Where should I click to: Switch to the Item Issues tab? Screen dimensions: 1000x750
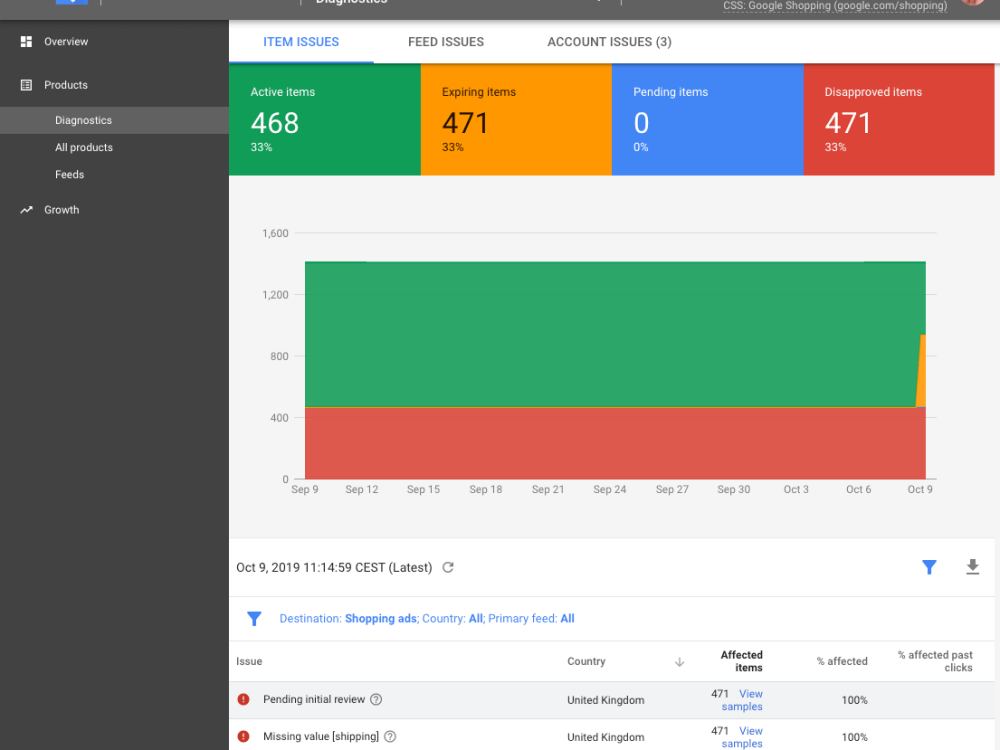pos(301,42)
